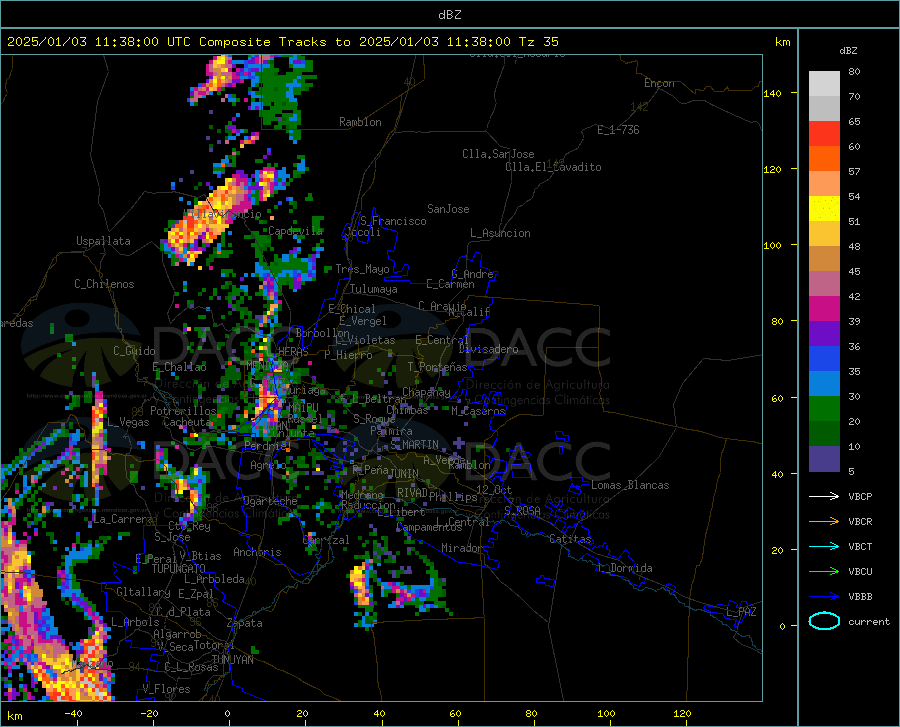Screen dimensions: 900x727
Task: Click the E_Challao map label
Action: tap(179, 367)
